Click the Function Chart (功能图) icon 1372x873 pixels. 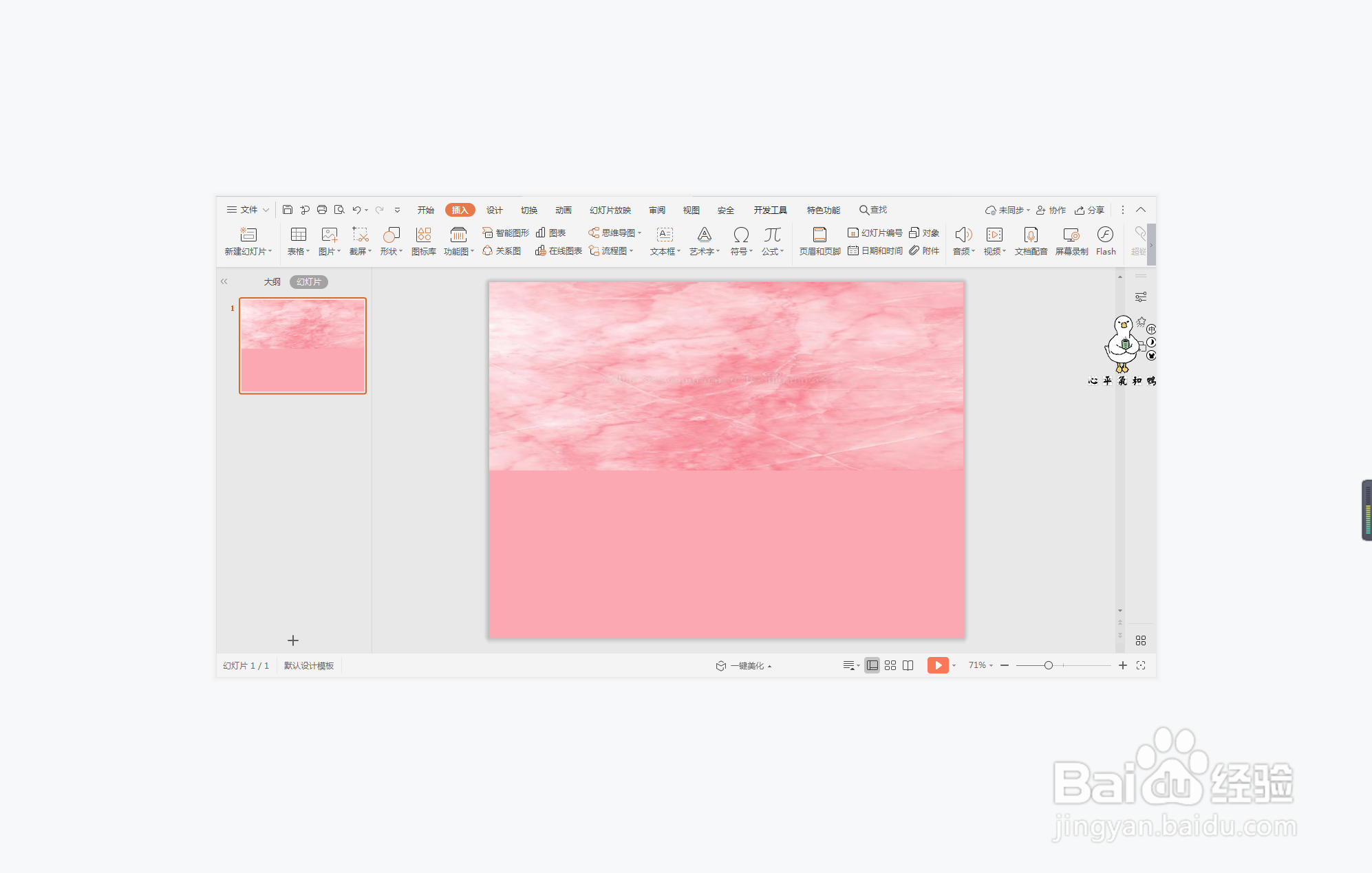coord(458,235)
